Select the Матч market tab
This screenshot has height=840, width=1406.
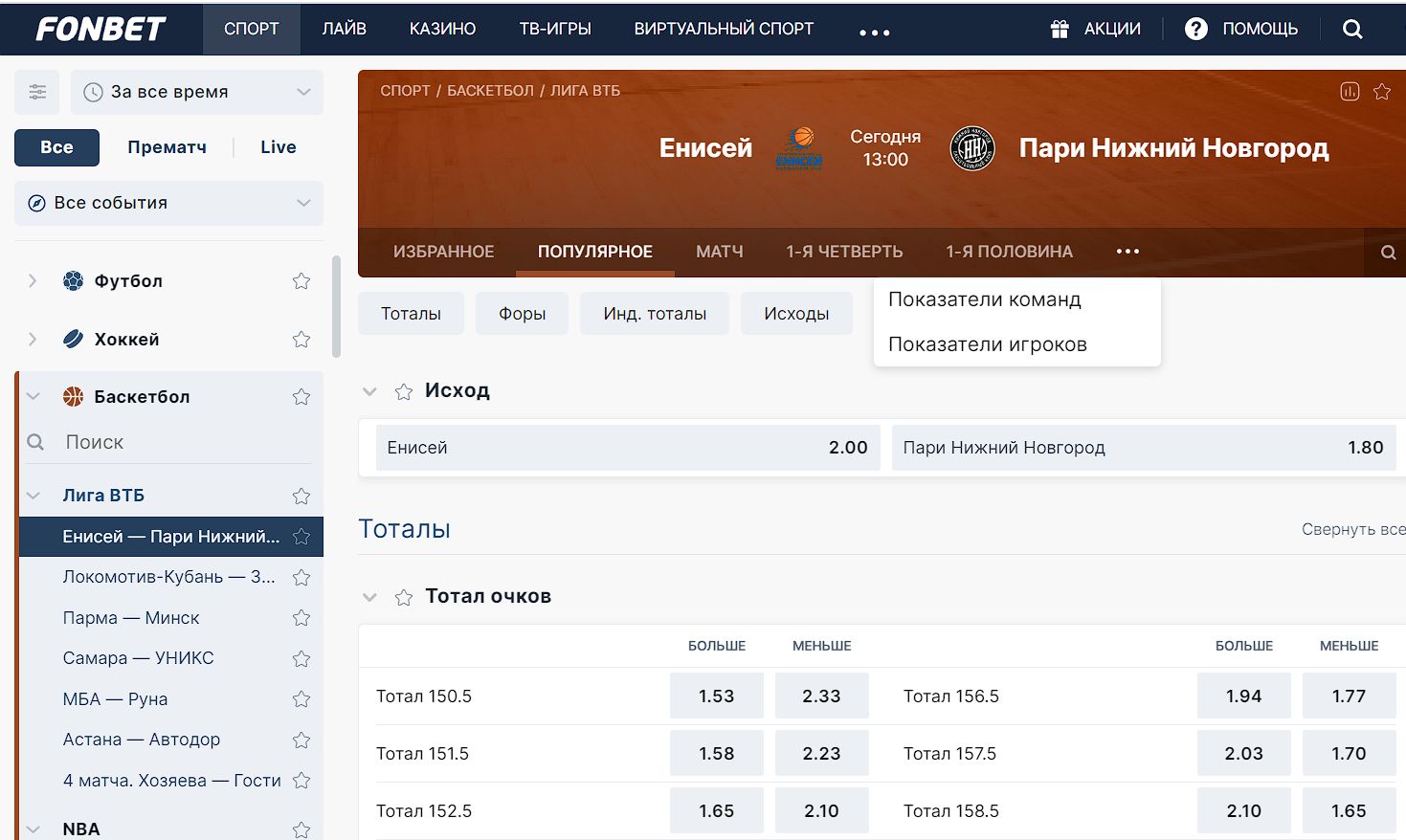tap(720, 252)
